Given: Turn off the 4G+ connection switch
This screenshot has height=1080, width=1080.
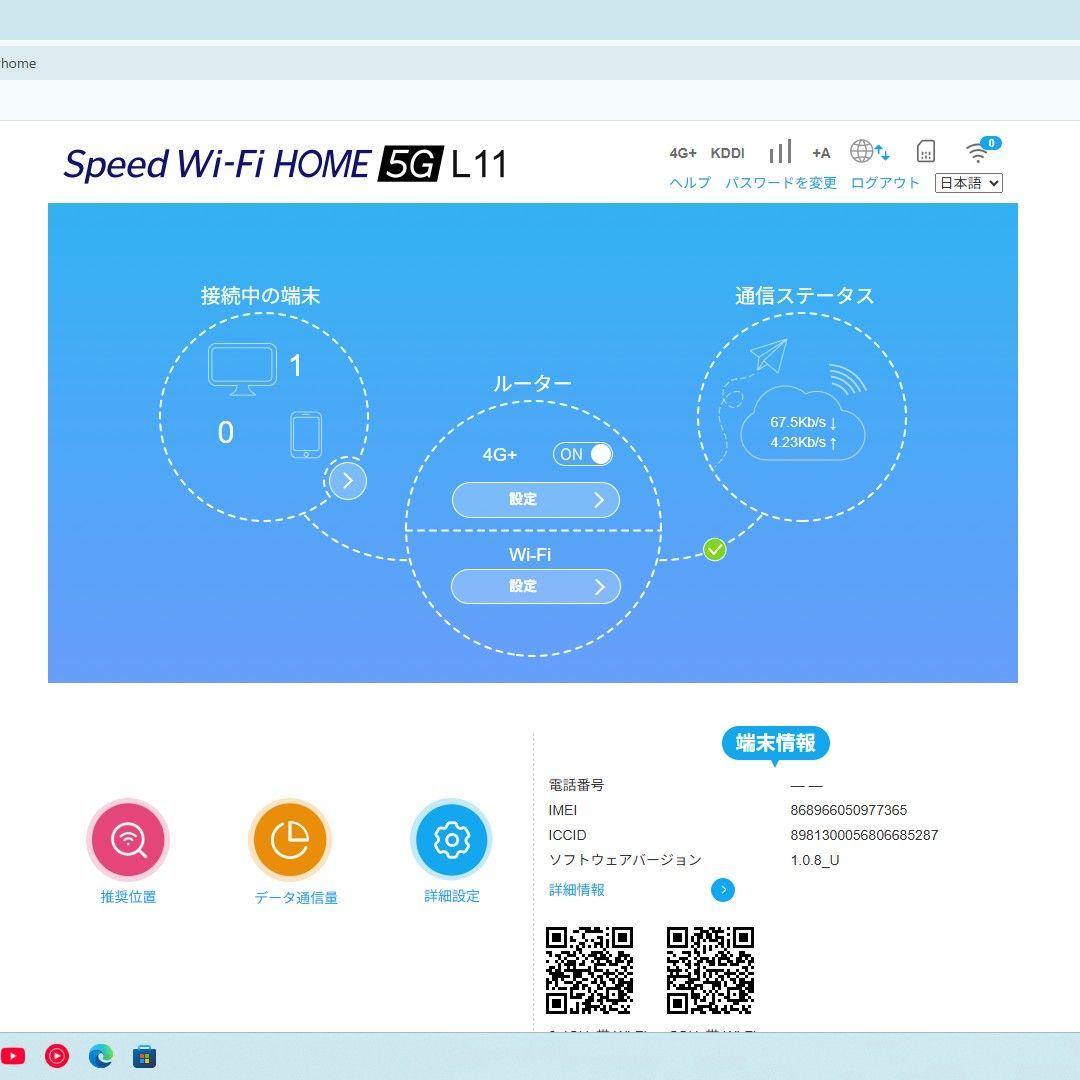Looking at the screenshot, I should [582, 454].
